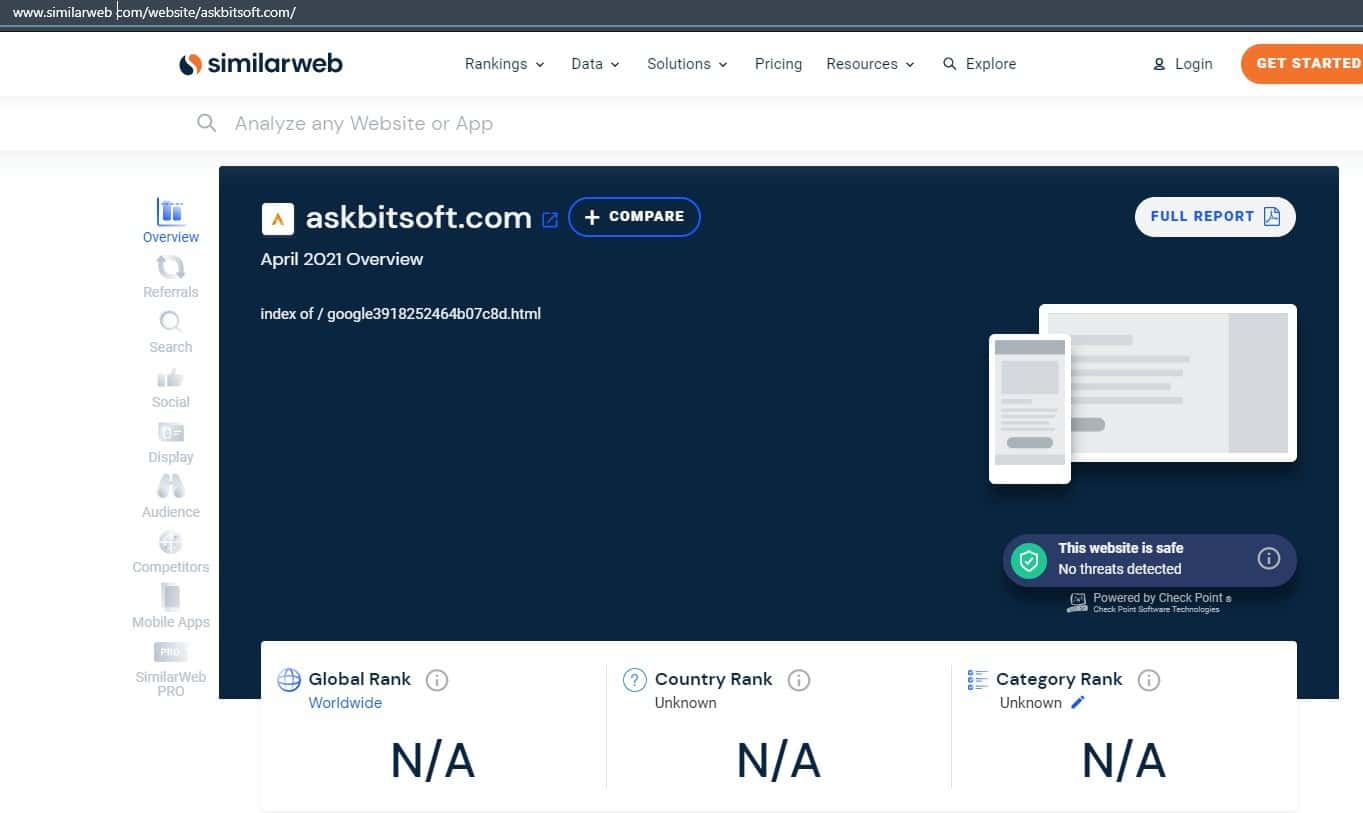Image resolution: width=1363 pixels, height=813 pixels.
Task: Go to the Search sidebar section
Action: [171, 332]
